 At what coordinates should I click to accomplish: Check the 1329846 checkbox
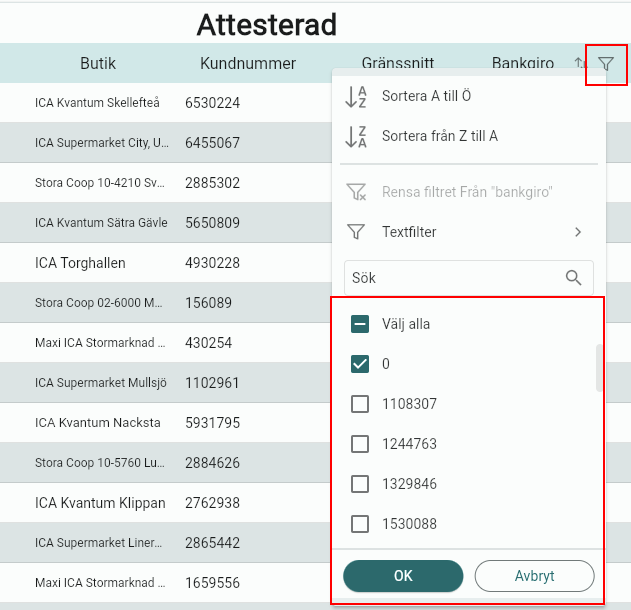click(x=360, y=484)
